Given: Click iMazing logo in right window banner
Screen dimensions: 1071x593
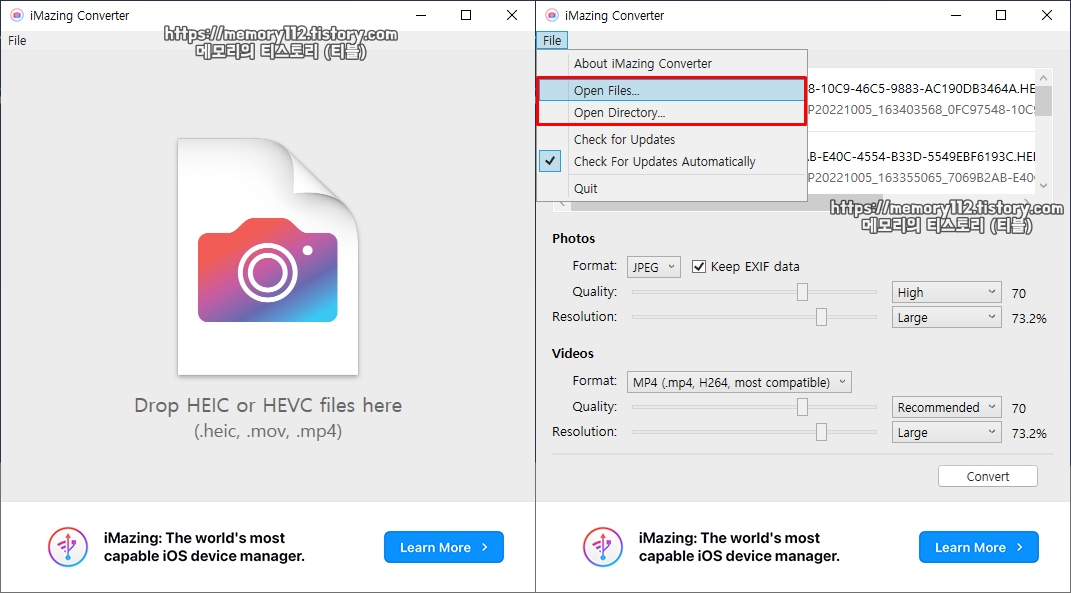Looking at the screenshot, I should tap(602, 547).
